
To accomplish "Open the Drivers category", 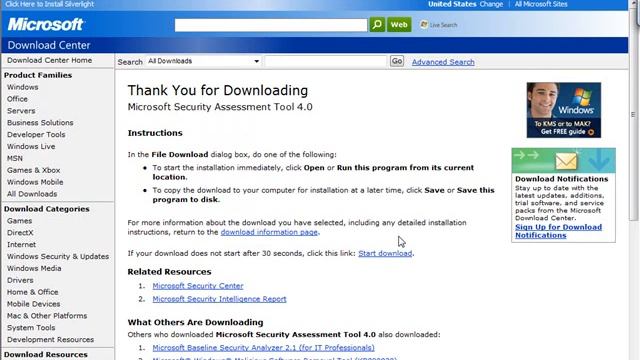I will click(x=20, y=280).
